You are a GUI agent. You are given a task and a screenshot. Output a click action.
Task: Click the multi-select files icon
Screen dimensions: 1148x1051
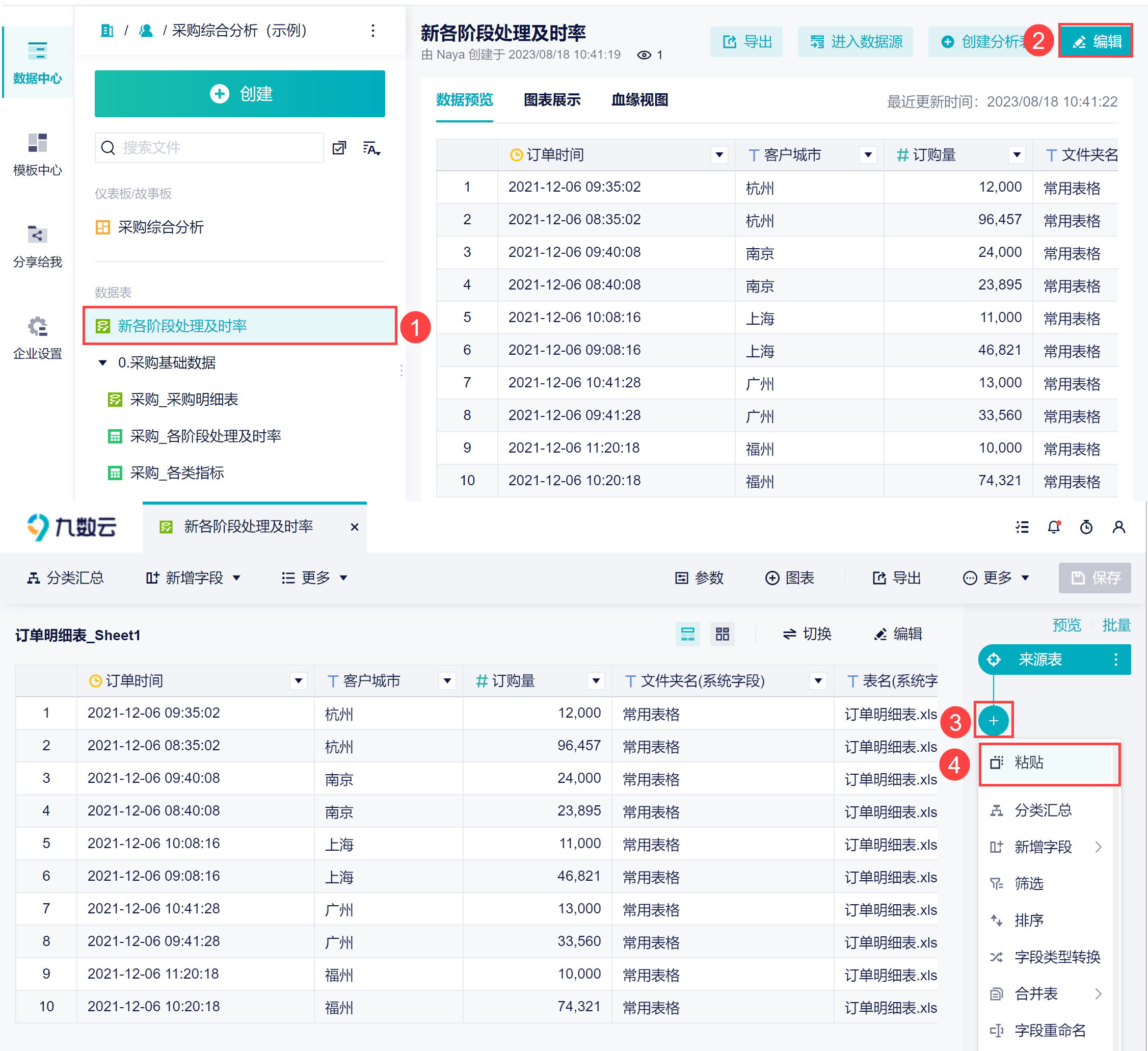pos(339,148)
